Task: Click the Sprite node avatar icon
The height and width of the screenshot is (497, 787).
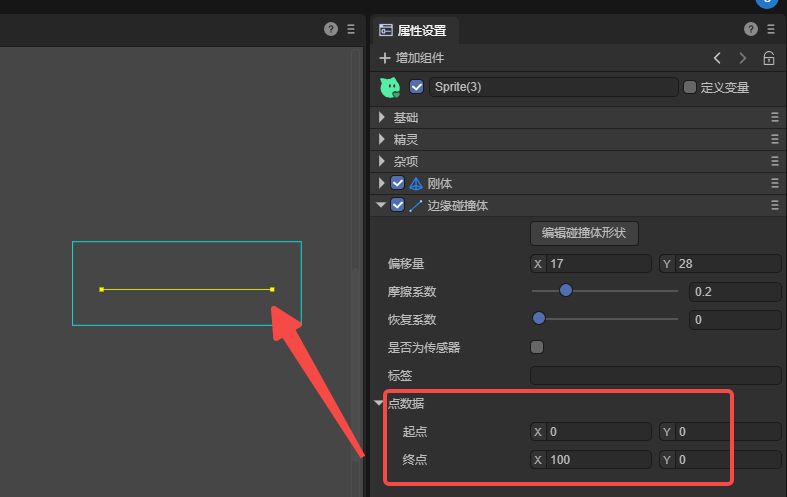Action: tap(390, 87)
